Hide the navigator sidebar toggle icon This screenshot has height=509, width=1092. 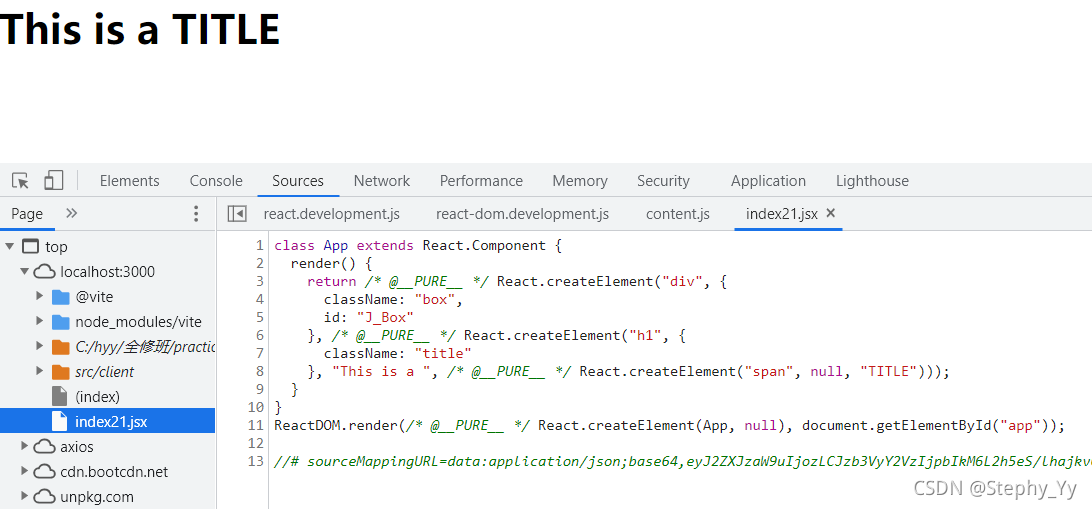237,214
